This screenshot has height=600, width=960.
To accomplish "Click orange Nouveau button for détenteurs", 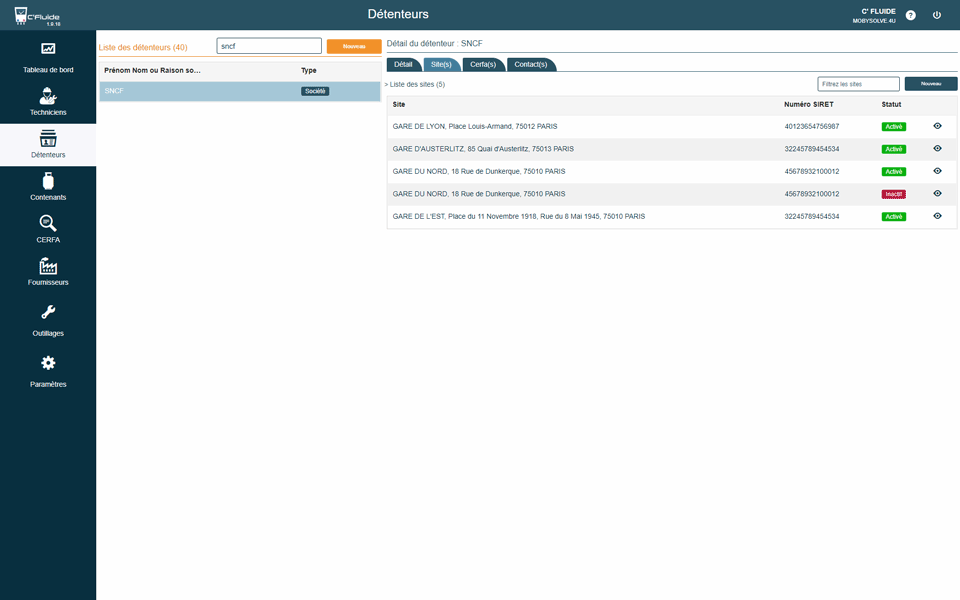I will [x=354, y=47].
